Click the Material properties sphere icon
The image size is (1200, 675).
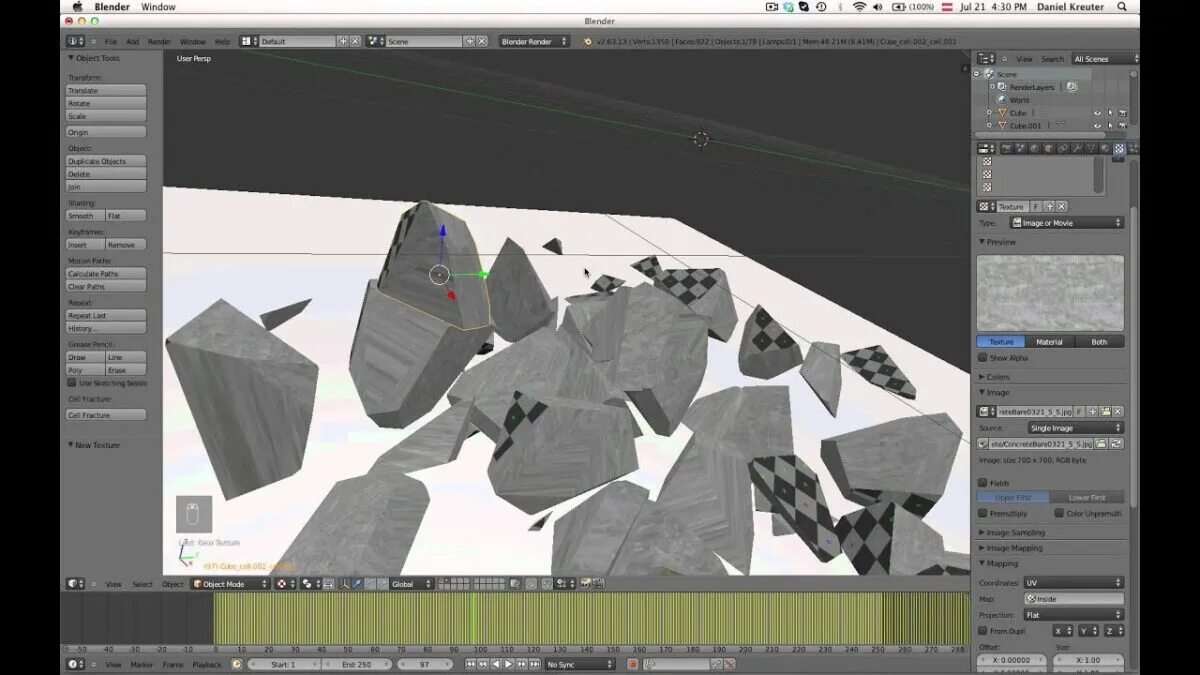point(1104,150)
